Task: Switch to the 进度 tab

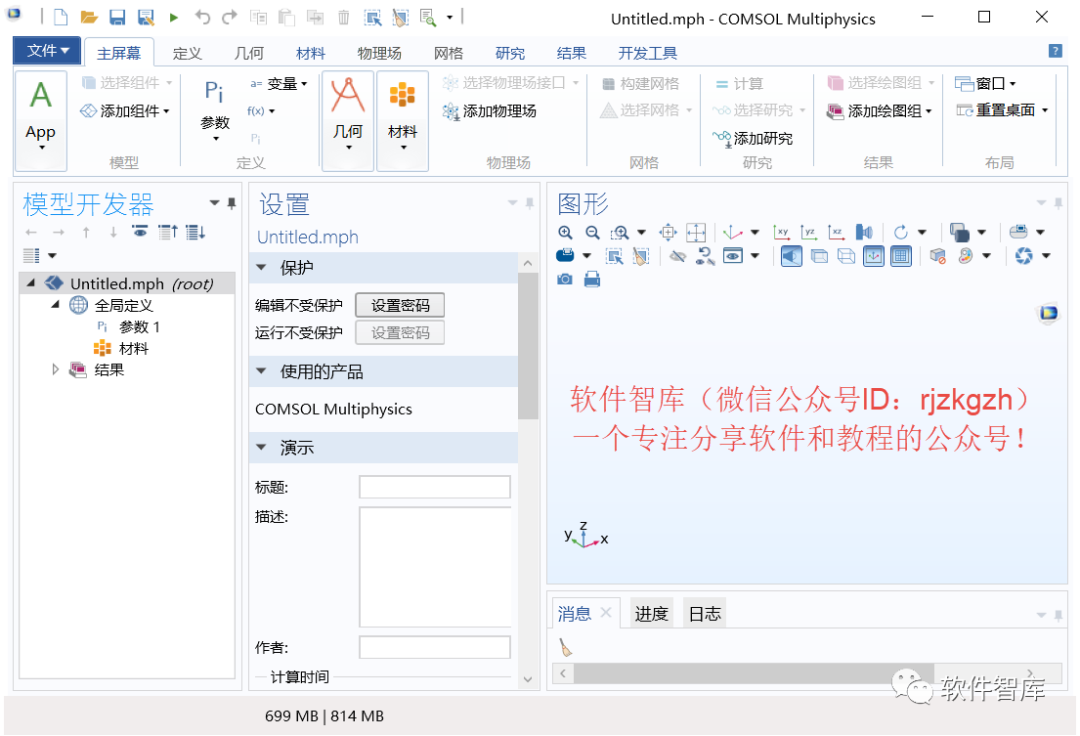Action: pyautogui.click(x=651, y=613)
